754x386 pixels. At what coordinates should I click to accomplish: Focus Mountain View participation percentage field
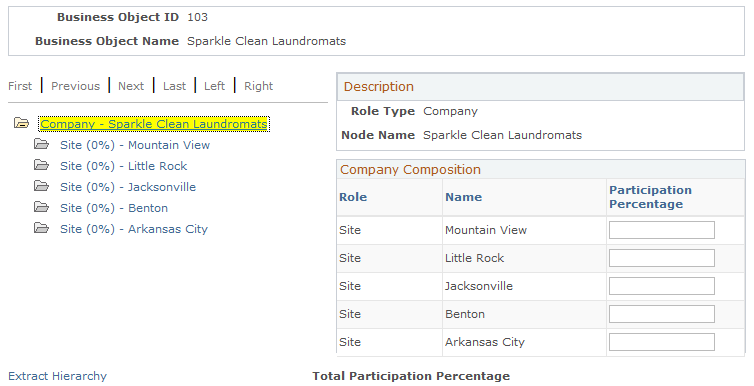tap(662, 230)
